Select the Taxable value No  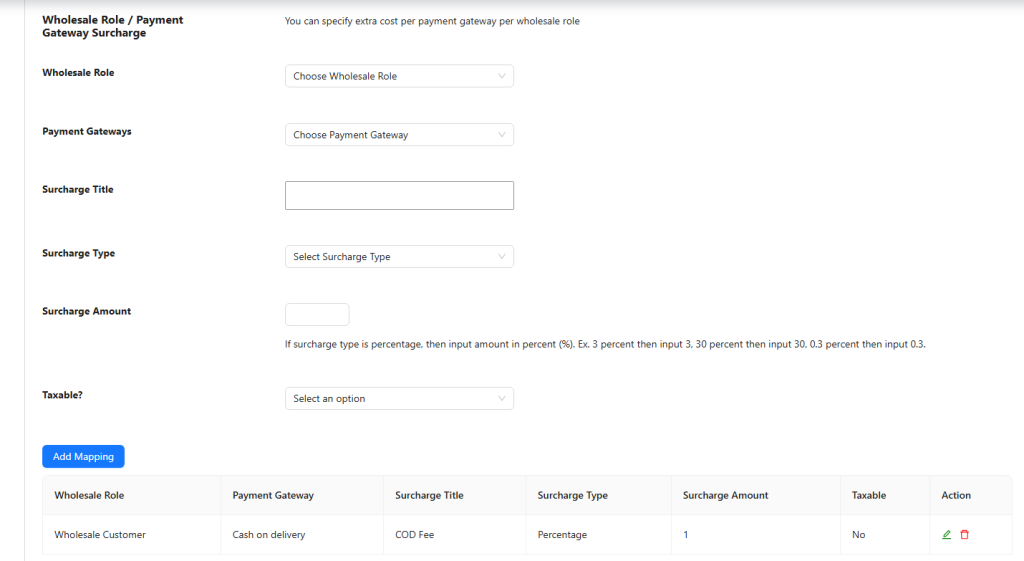click(858, 534)
